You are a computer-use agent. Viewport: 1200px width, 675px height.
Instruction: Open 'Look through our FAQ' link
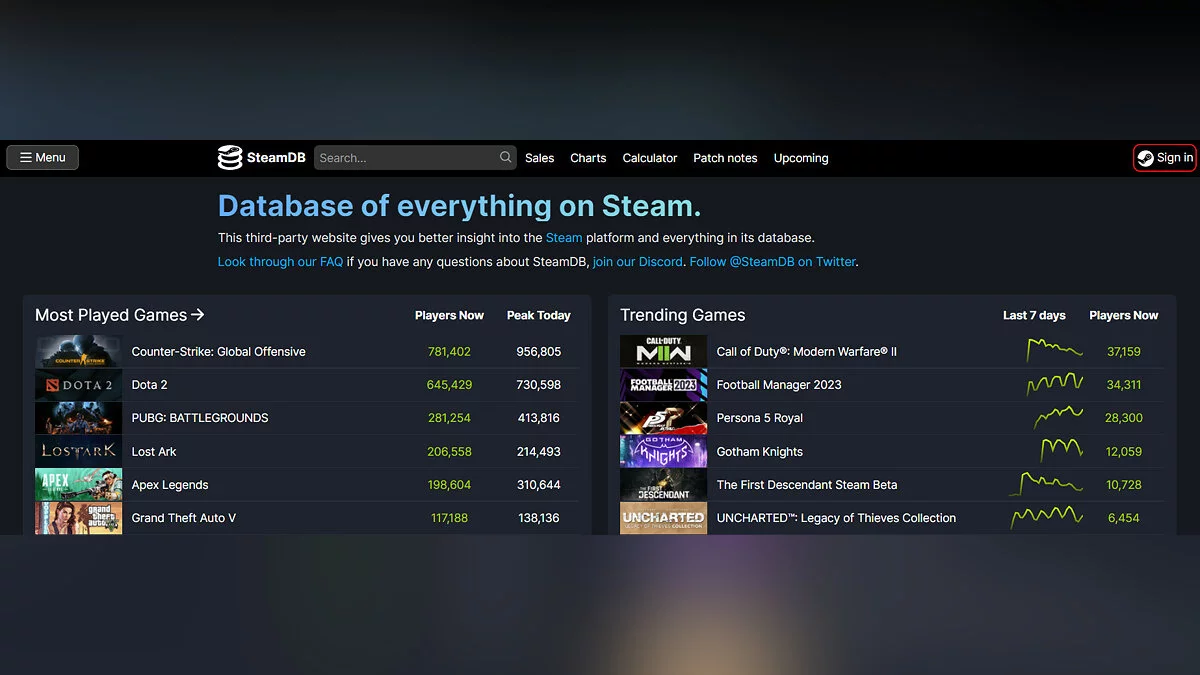280,262
